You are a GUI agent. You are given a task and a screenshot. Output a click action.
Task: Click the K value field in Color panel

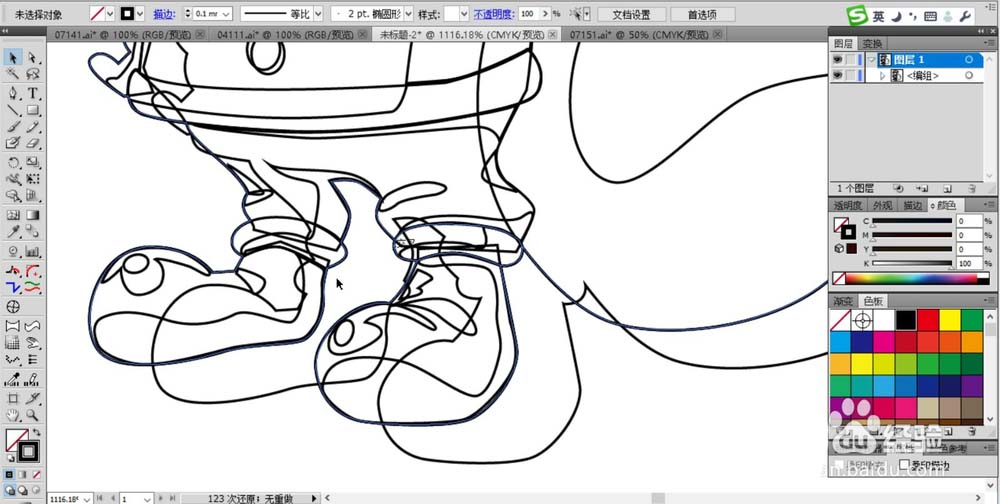[969, 263]
